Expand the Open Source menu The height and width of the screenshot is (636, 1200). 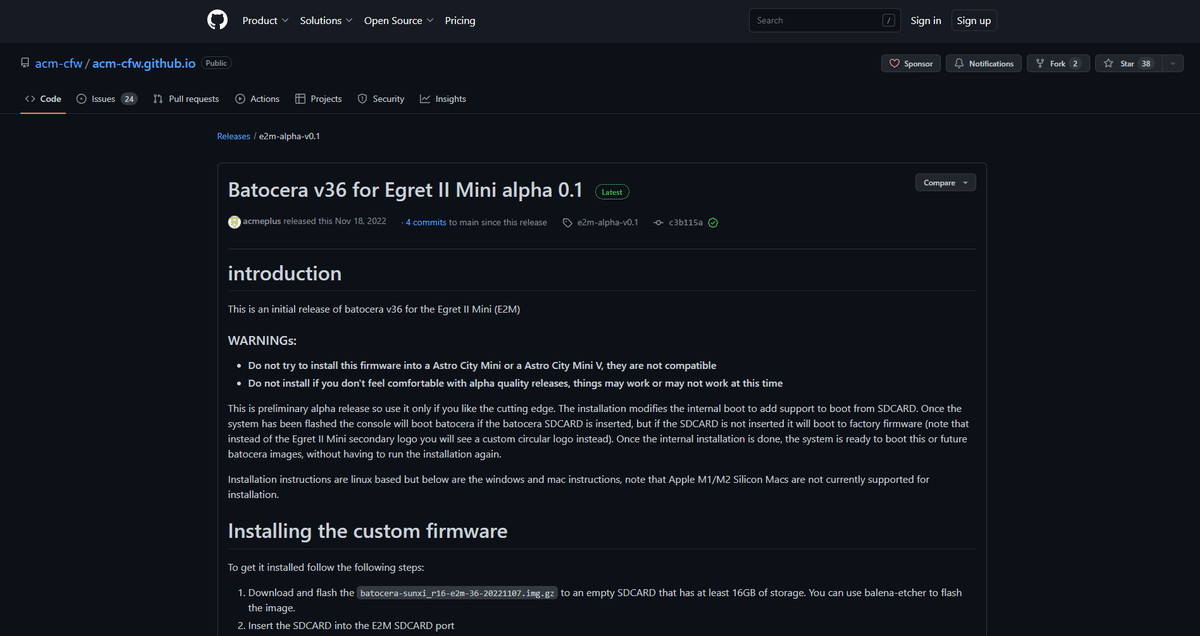(x=398, y=20)
